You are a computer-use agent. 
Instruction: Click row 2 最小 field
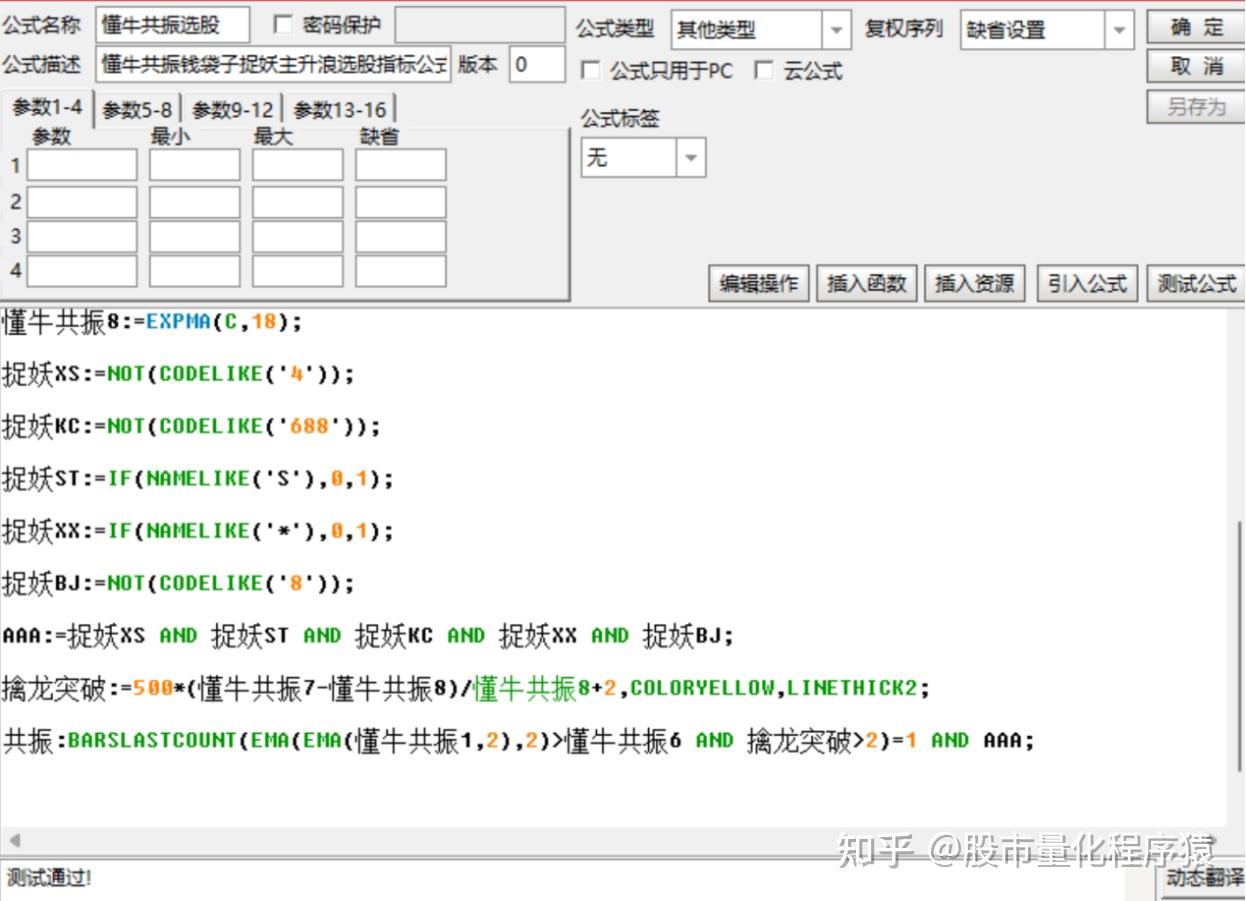point(195,201)
